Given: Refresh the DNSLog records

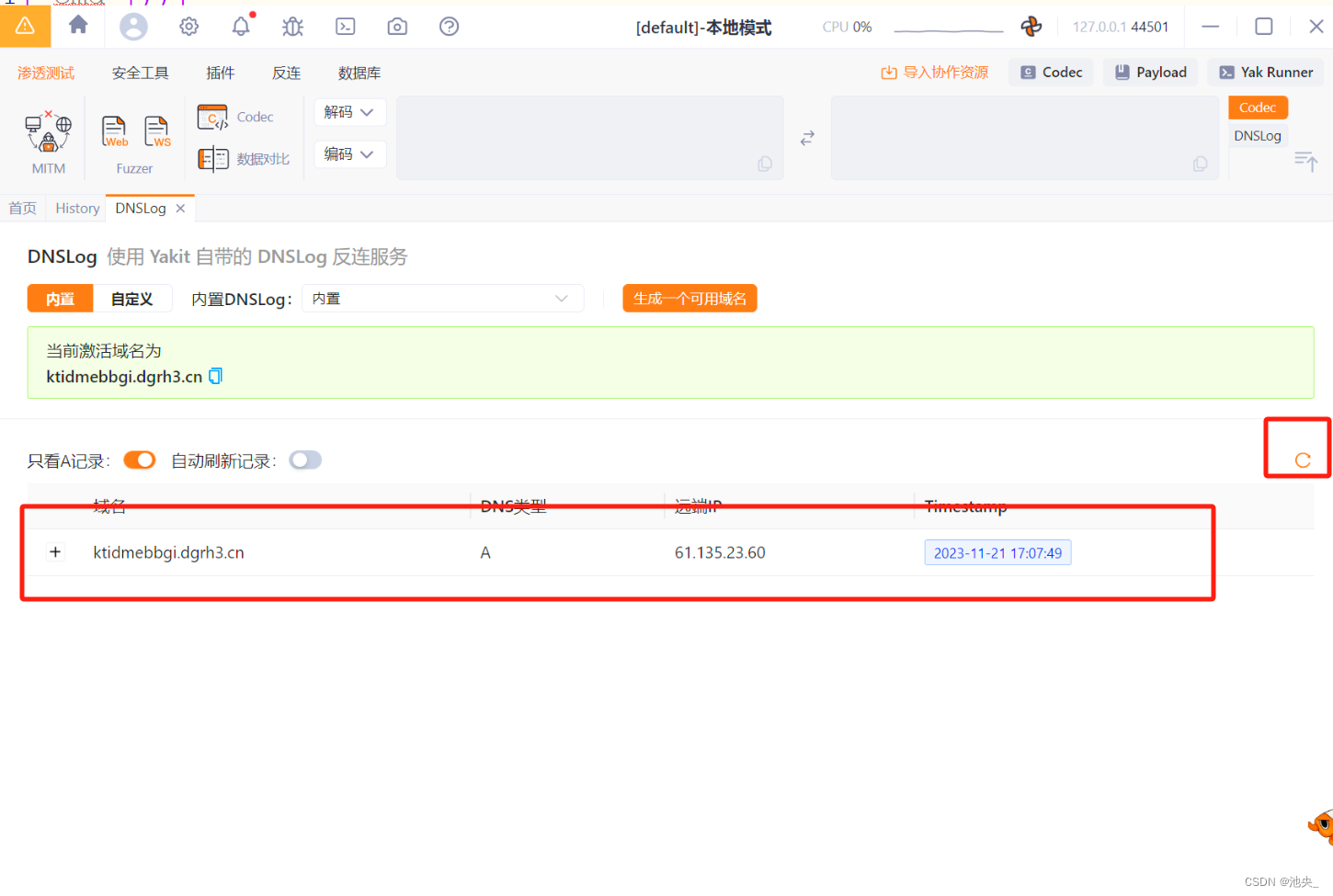Looking at the screenshot, I should pos(1303,460).
